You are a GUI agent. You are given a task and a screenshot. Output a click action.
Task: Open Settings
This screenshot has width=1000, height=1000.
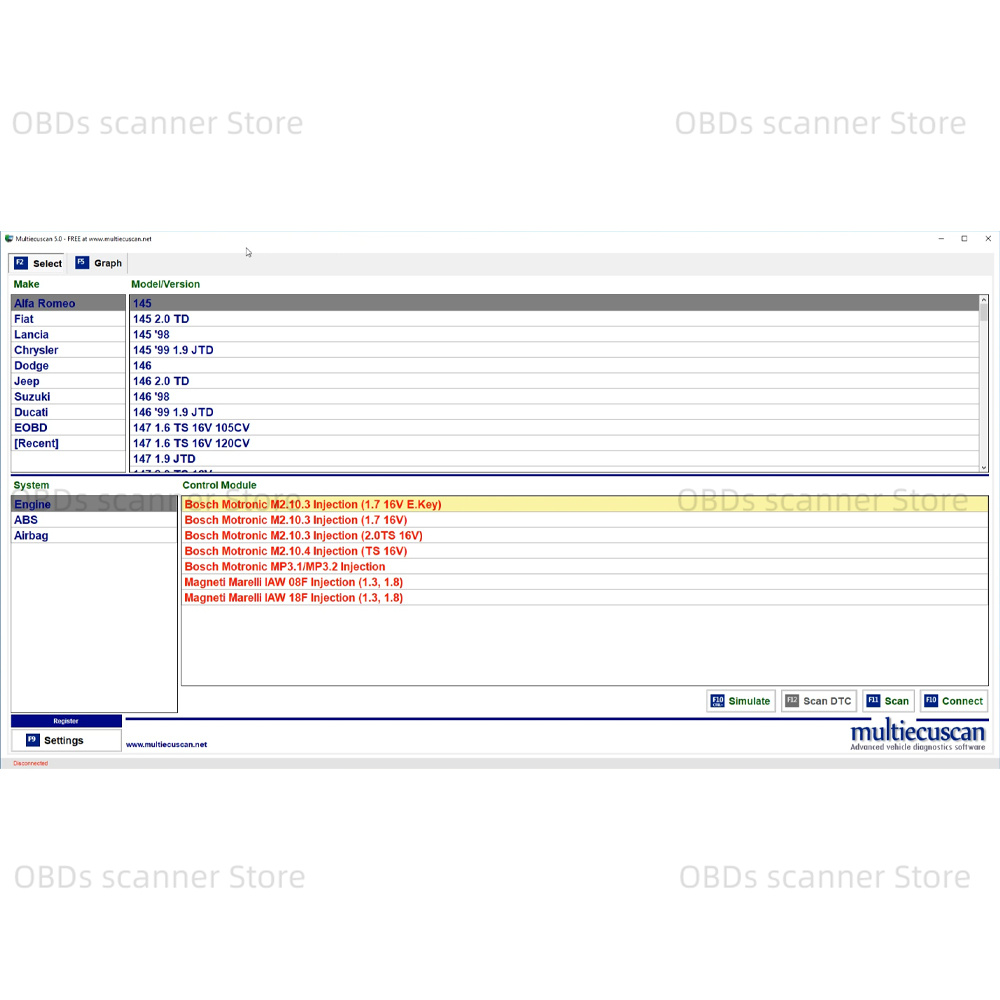tap(66, 740)
